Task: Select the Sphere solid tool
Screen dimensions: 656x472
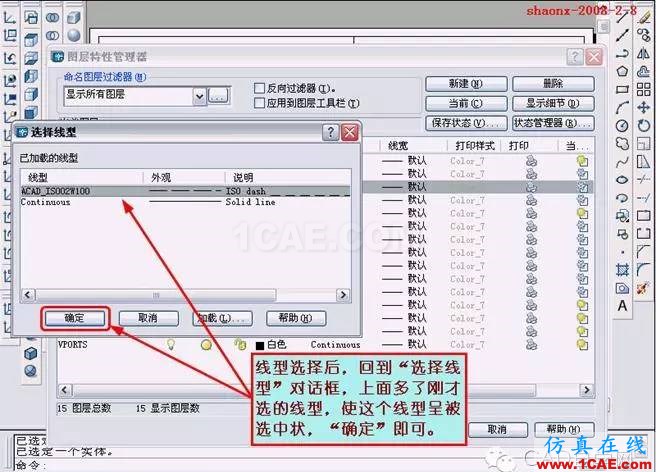Action: (74, 36)
